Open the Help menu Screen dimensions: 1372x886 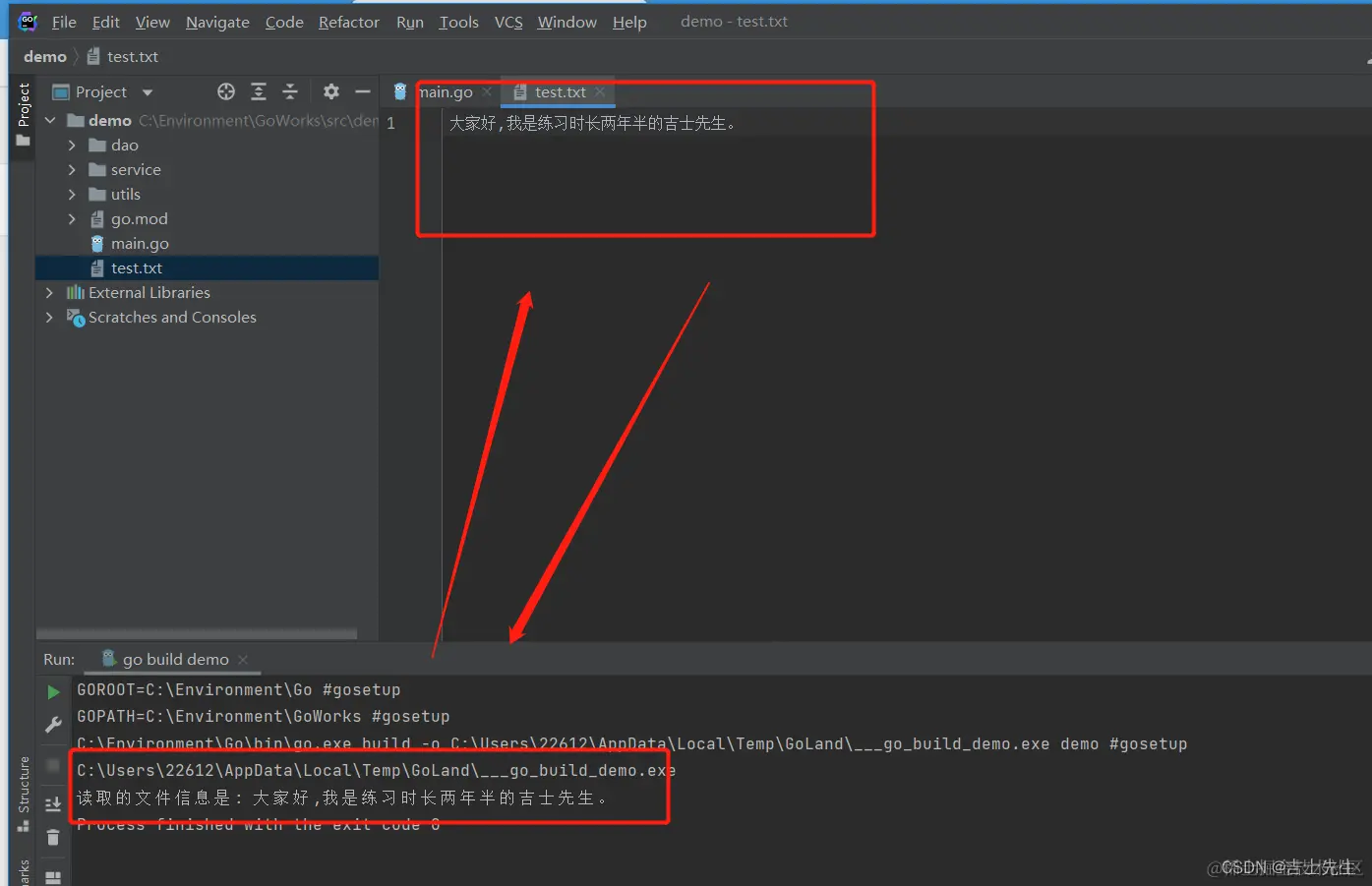(629, 22)
